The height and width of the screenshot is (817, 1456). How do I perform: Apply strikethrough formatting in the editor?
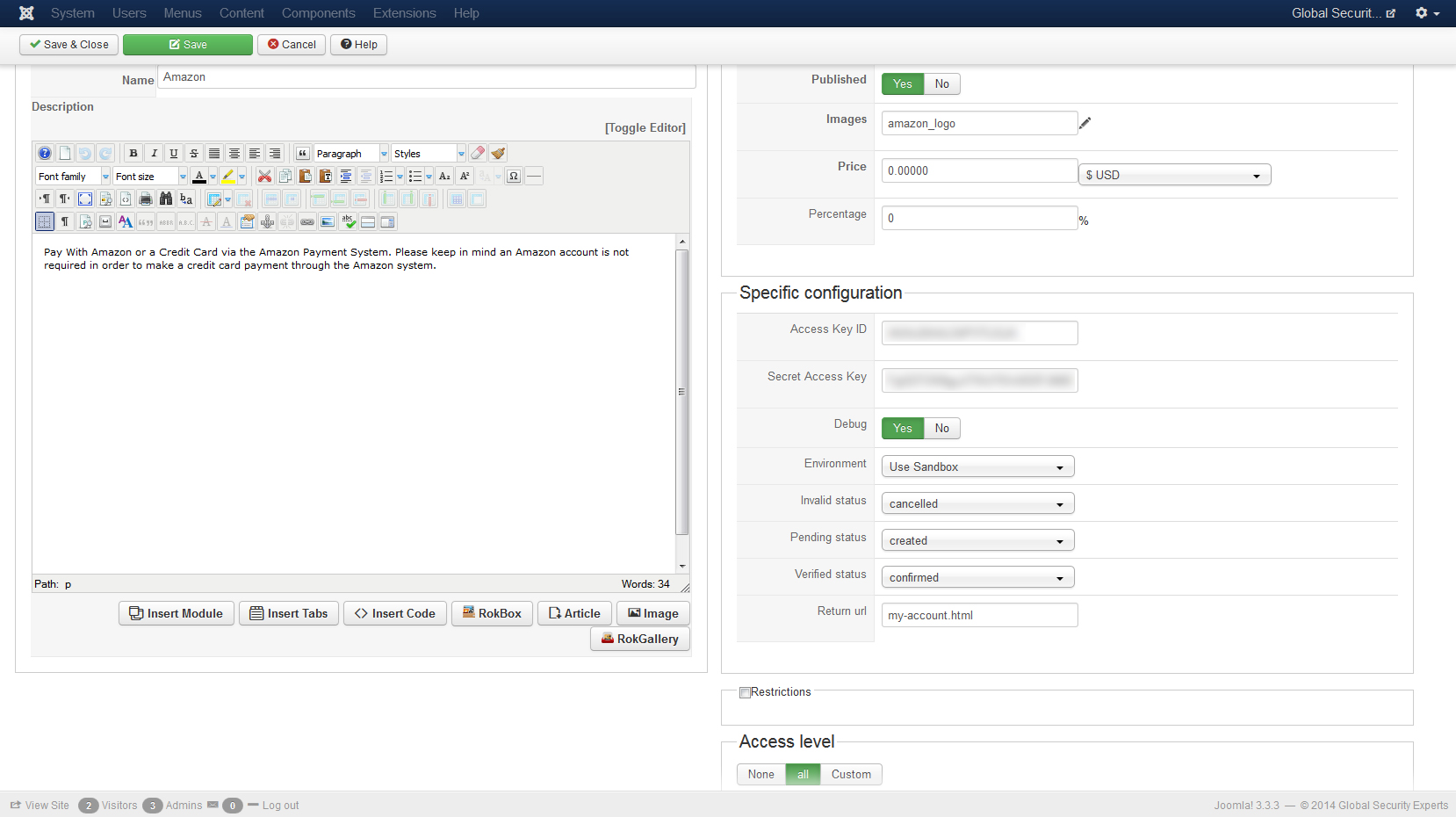pyautogui.click(x=194, y=153)
